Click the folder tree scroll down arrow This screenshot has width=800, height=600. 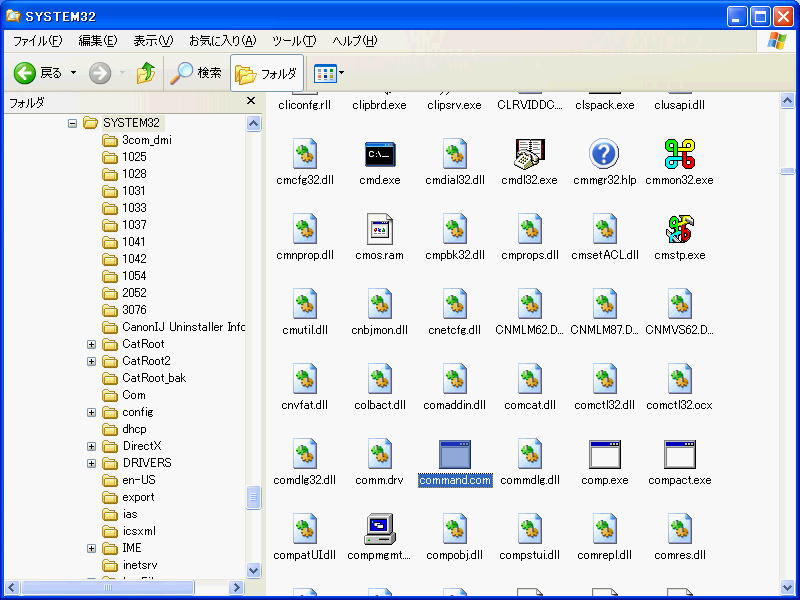tap(254, 570)
